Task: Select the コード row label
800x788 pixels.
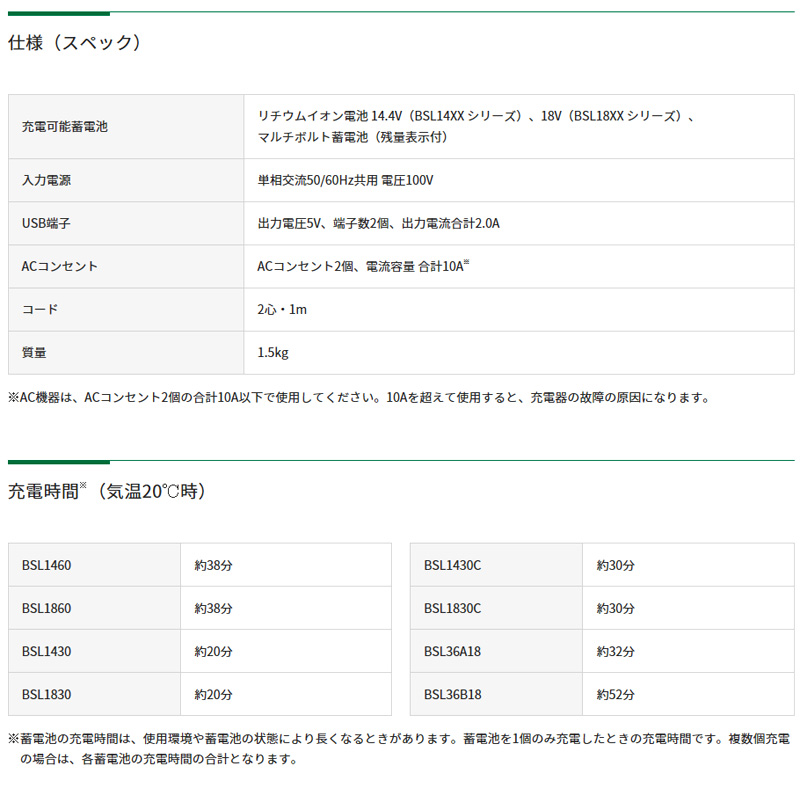Action: click(x=40, y=309)
